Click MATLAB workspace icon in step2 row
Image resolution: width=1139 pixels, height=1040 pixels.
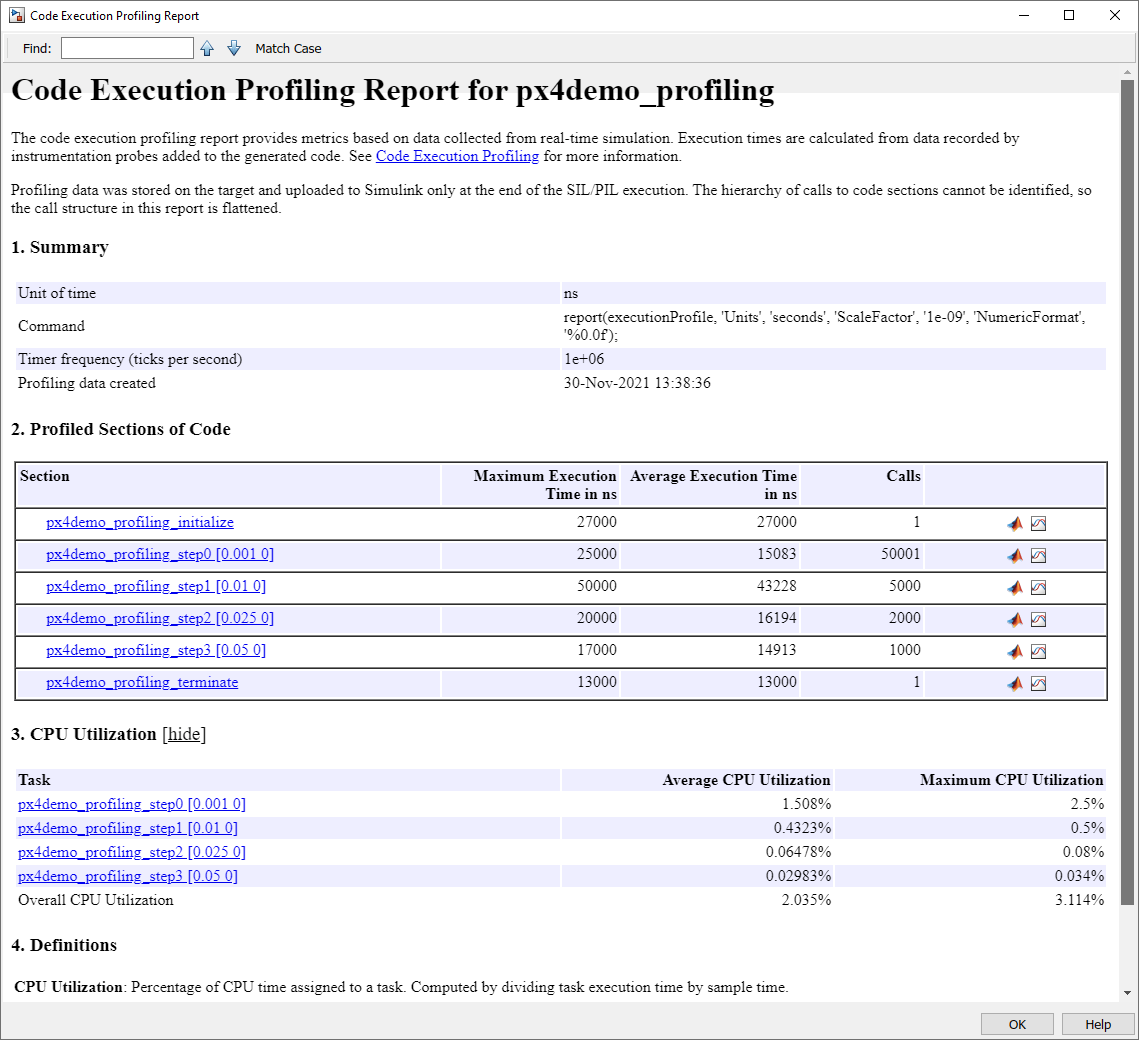click(1015, 619)
